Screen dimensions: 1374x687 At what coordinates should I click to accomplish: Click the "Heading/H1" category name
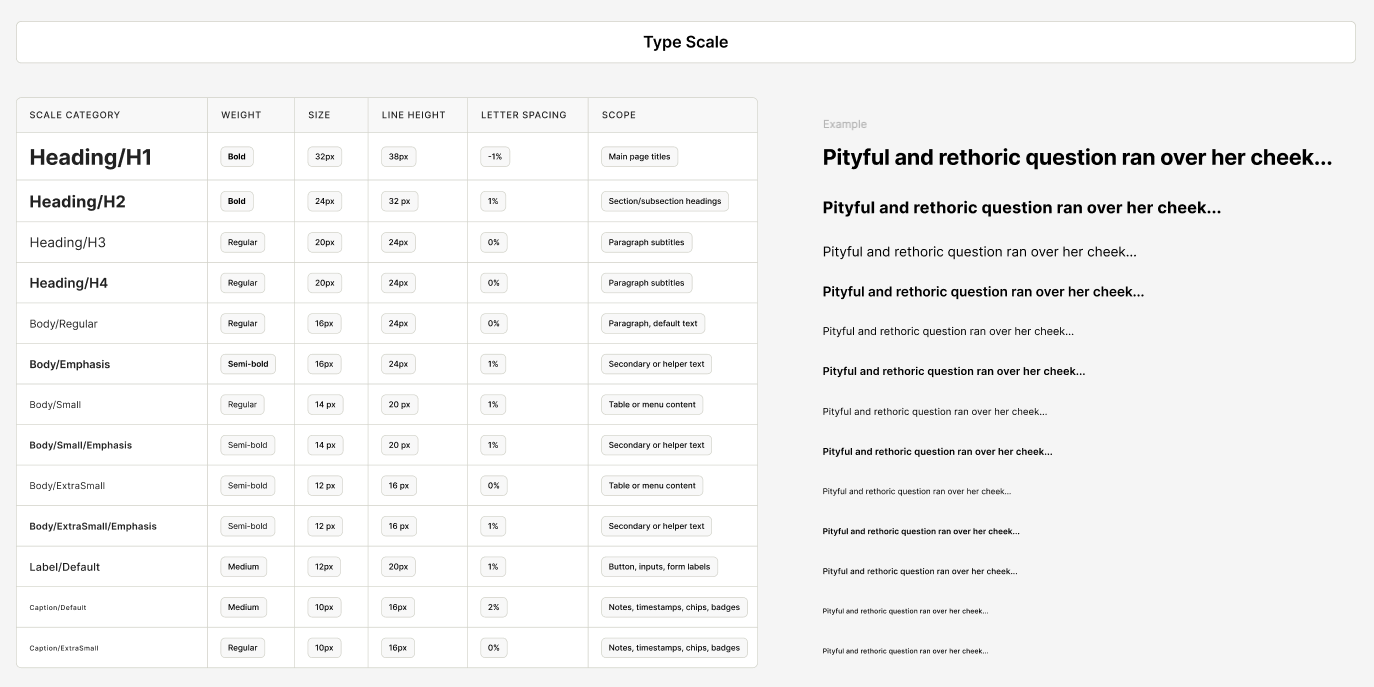(91, 157)
